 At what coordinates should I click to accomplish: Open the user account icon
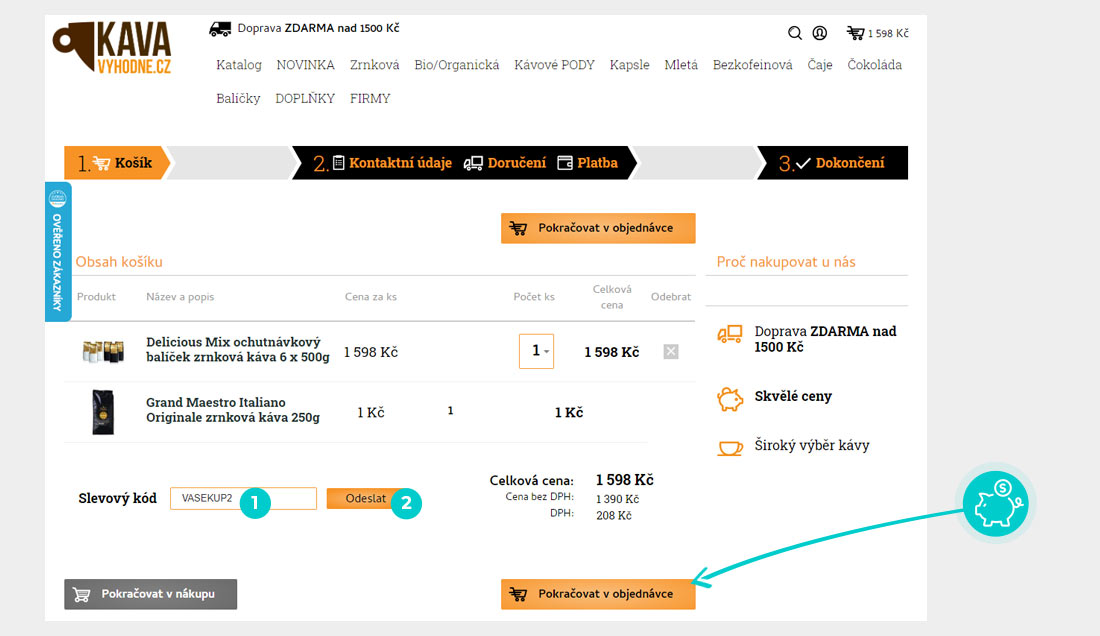[x=820, y=33]
